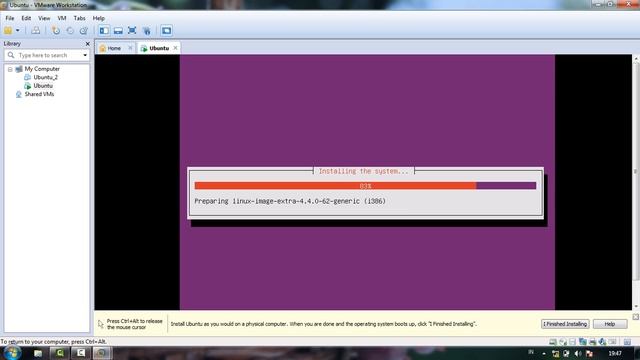Click the 'Installing the system...' dialog title
Screen dimensions: 640x360
[x=363, y=171]
